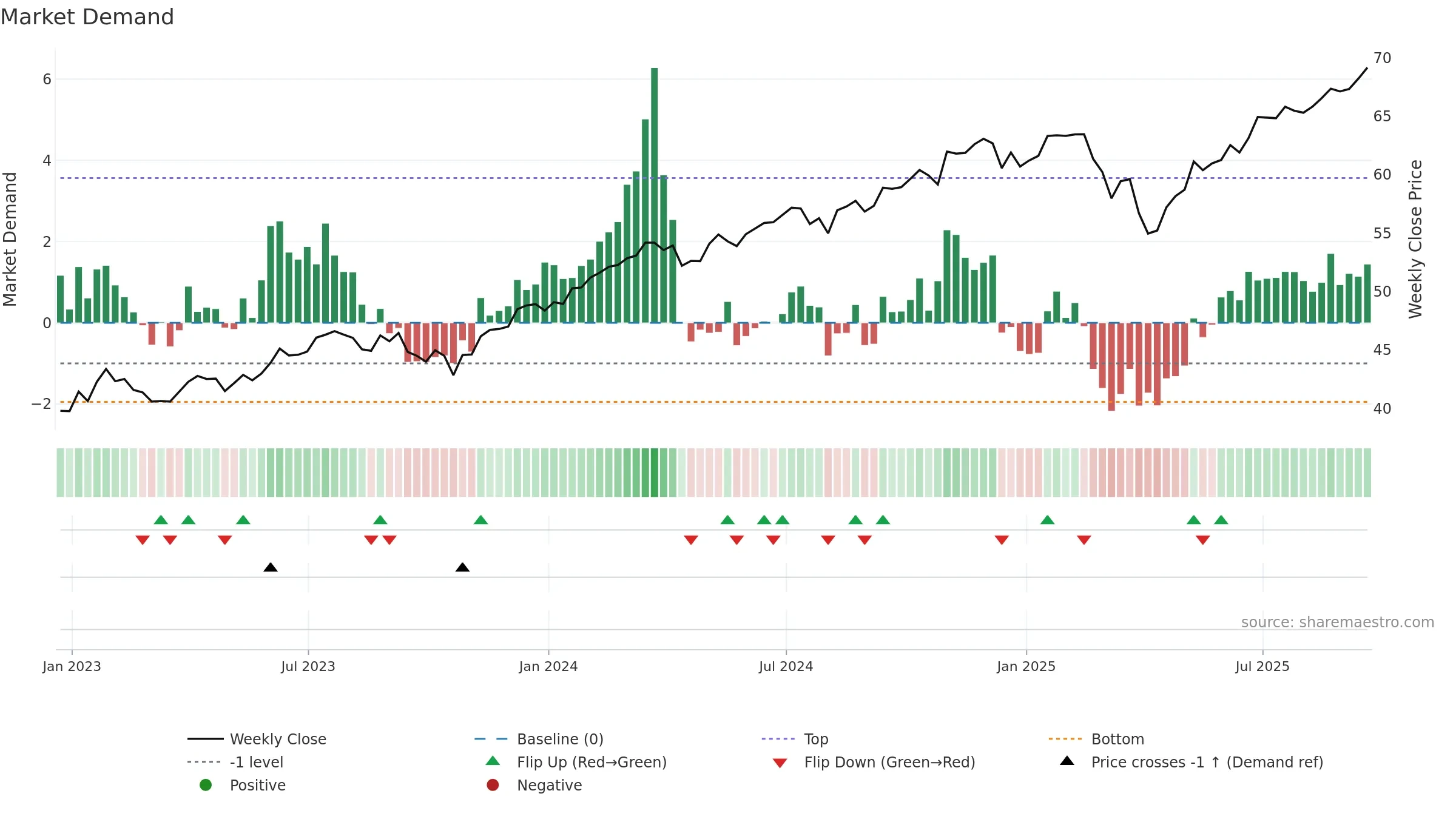Toggle Flip Down (Green→Red) legend entry
This screenshot has width=1456, height=819.
point(874,762)
